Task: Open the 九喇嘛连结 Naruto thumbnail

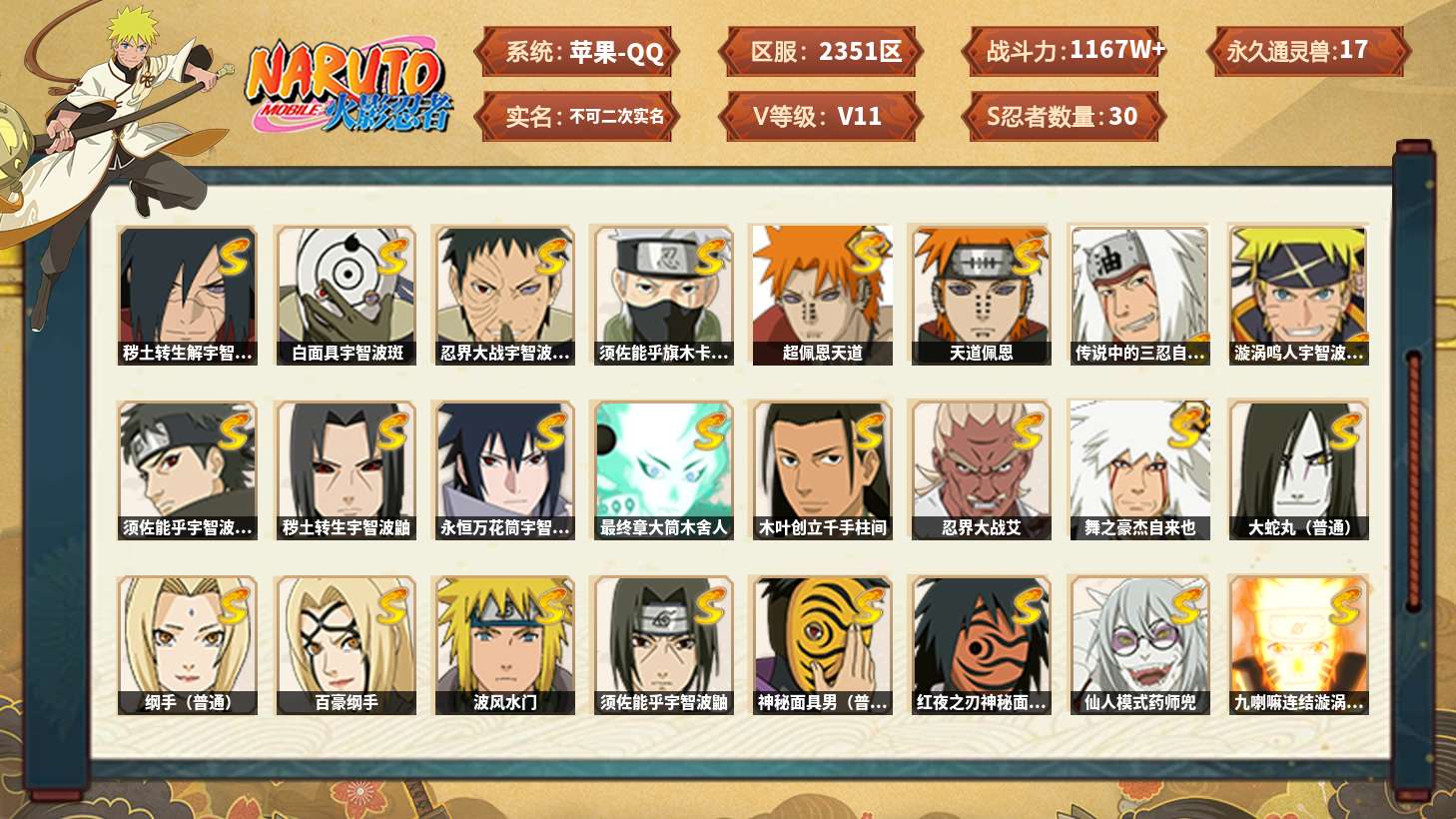Action: [x=1298, y=645]
